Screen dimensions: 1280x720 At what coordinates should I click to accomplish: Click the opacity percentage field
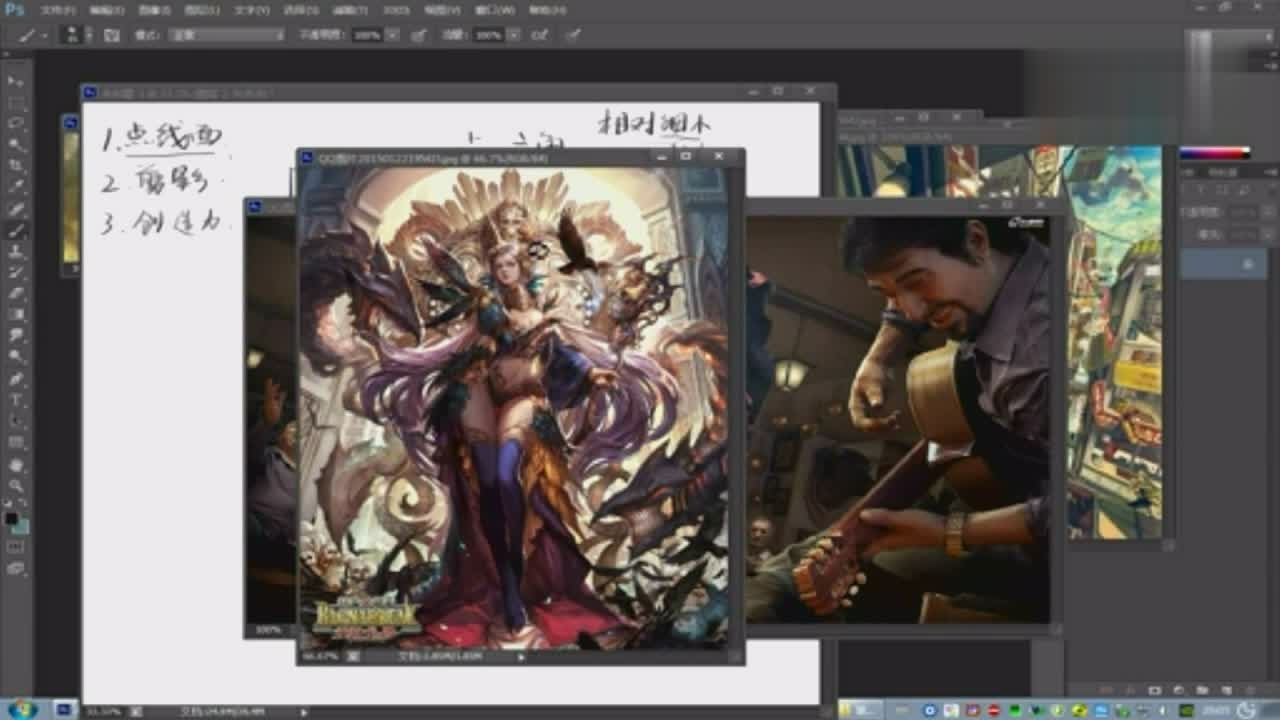pyautogui.click(x=368, y=34)
